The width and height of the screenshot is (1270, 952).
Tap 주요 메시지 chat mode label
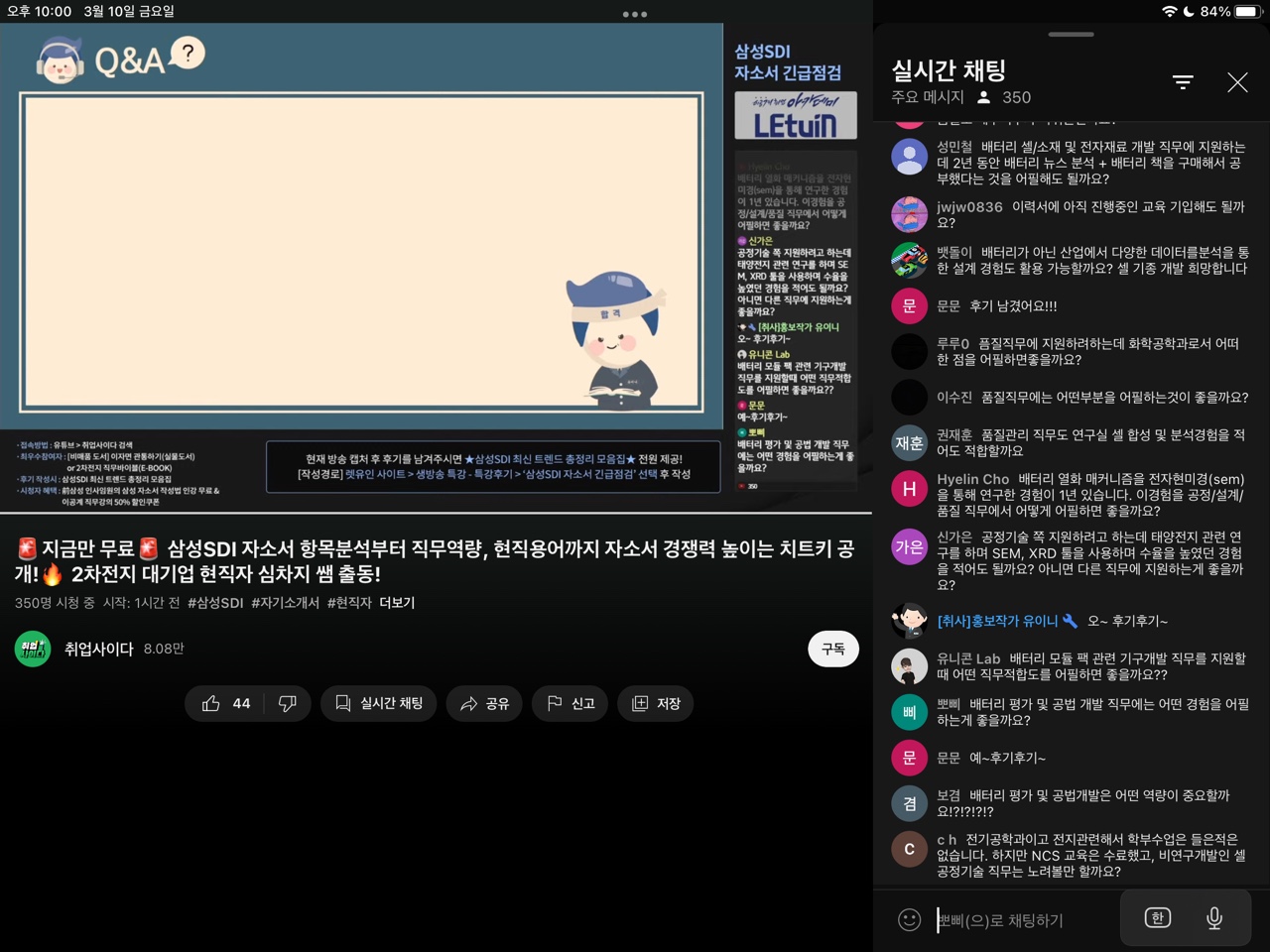(x=928, y=97)
